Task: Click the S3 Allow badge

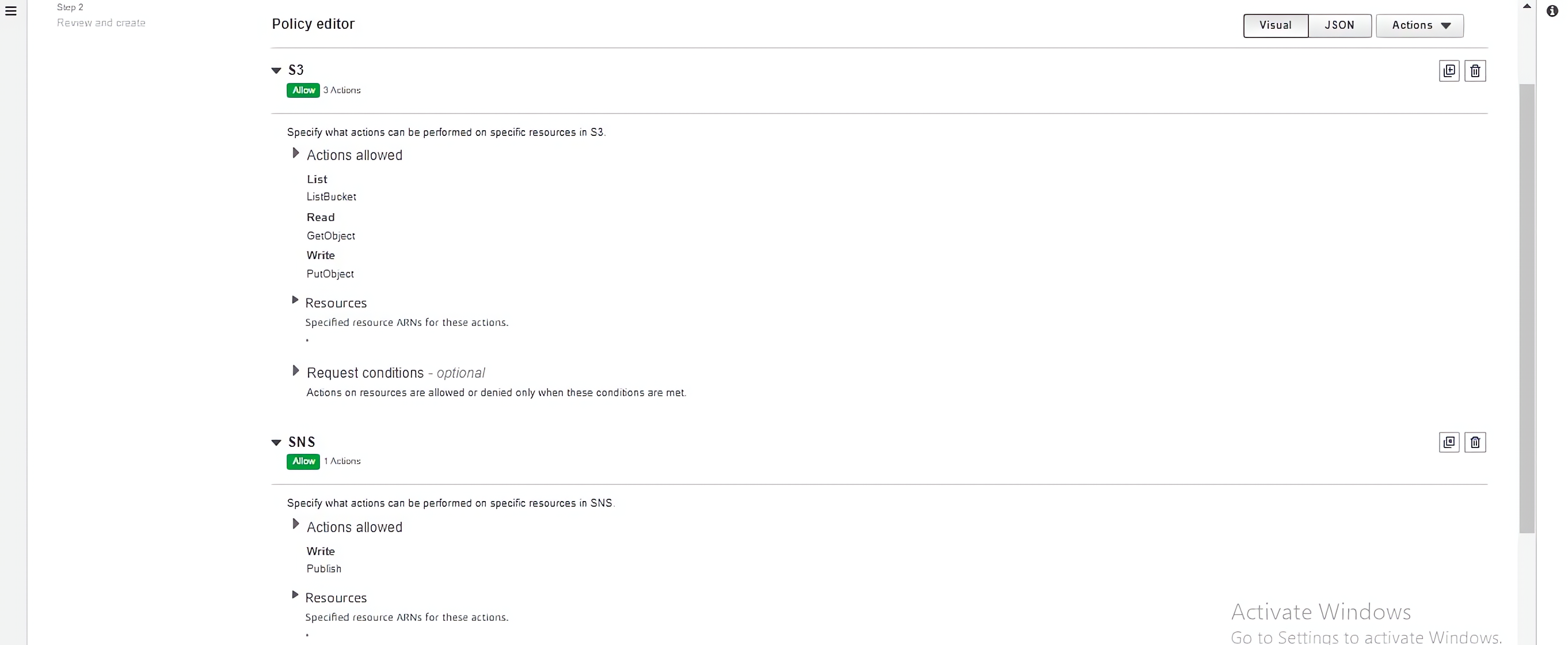Action: 303,90
